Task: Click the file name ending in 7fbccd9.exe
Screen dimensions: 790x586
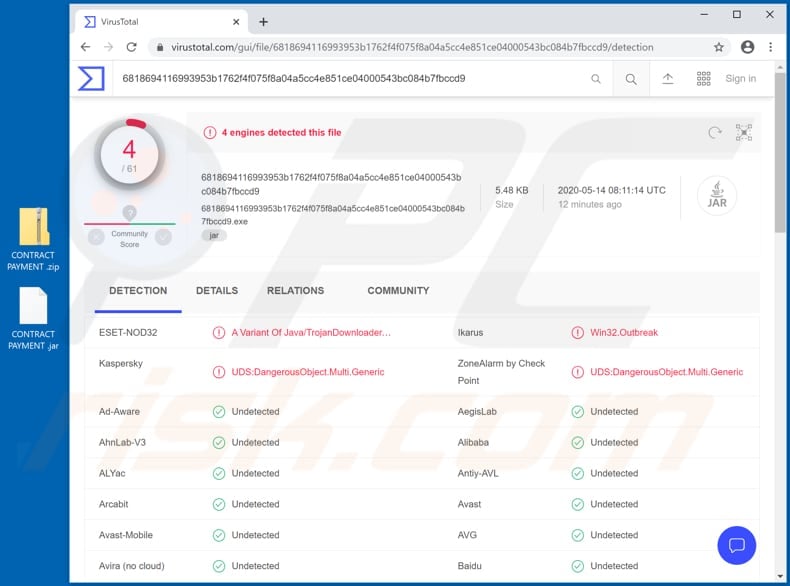Action: tap(333, 215)
